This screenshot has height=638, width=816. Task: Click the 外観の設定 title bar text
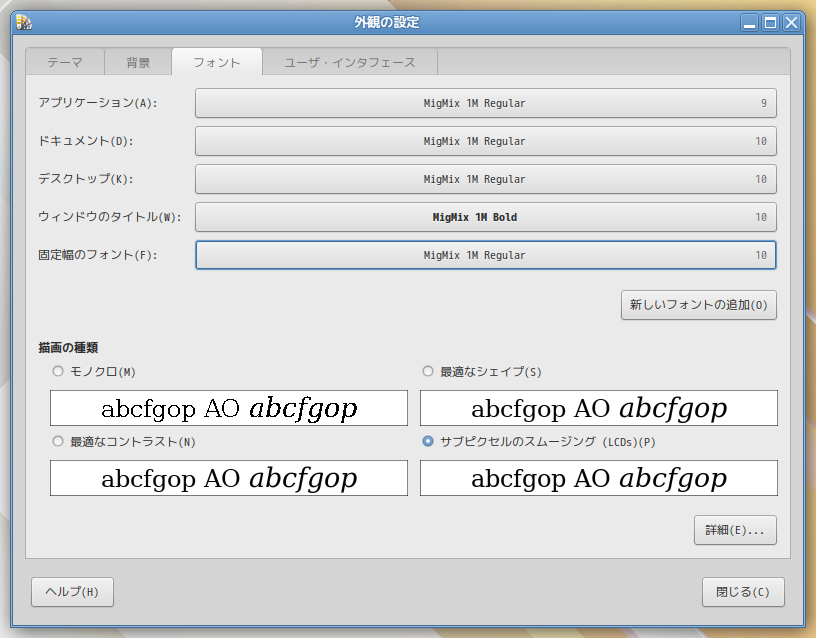point(387,22)
